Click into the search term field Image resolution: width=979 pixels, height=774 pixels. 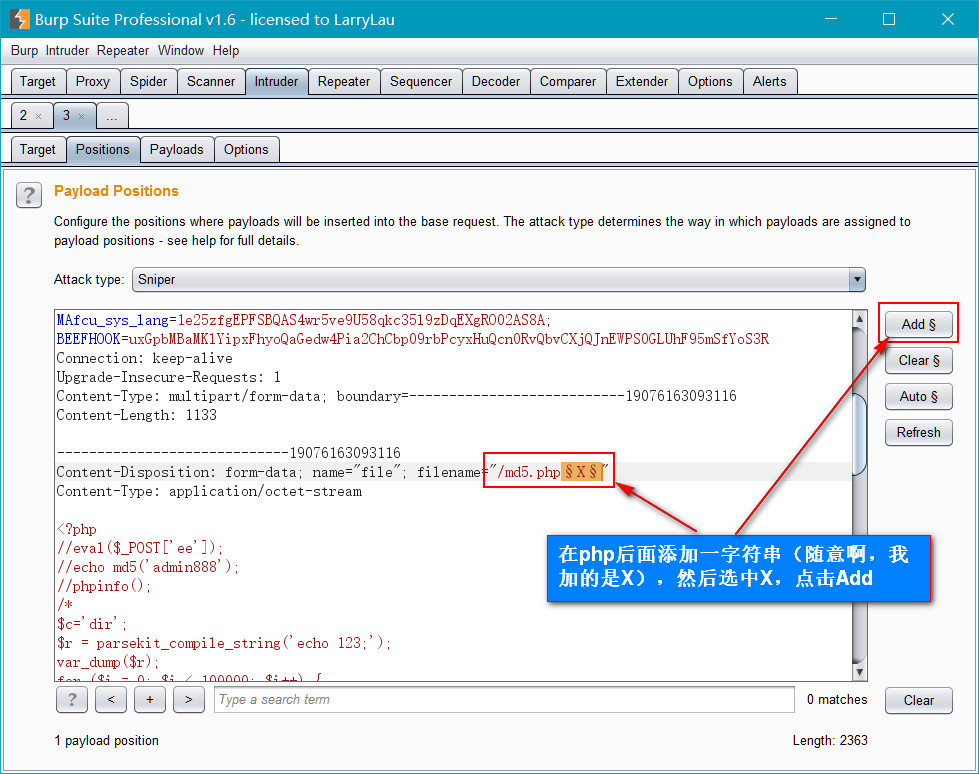pyautogui.click(x=504, y=700)
